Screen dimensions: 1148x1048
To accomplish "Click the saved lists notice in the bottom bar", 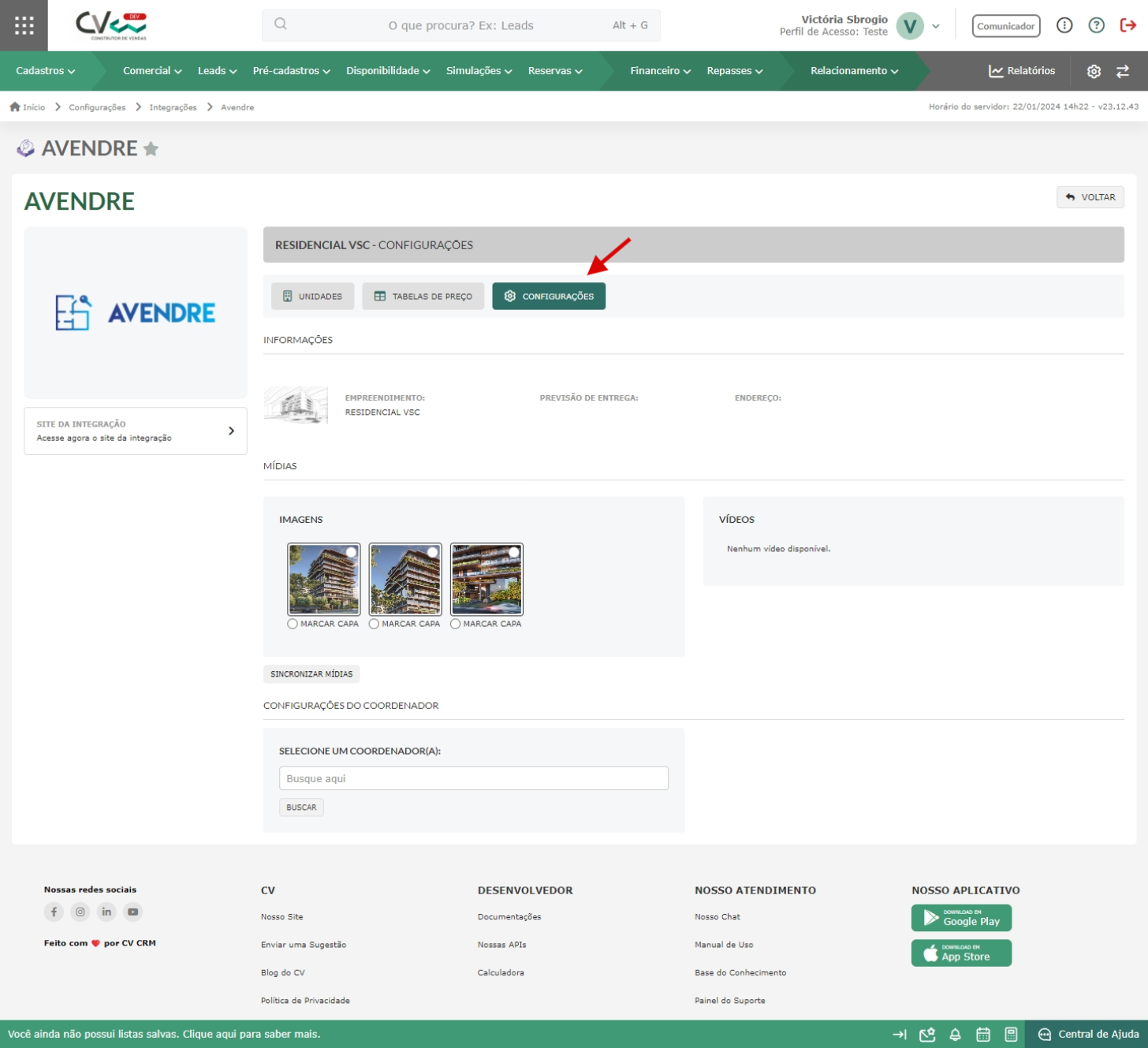I will pos(164,1035).
